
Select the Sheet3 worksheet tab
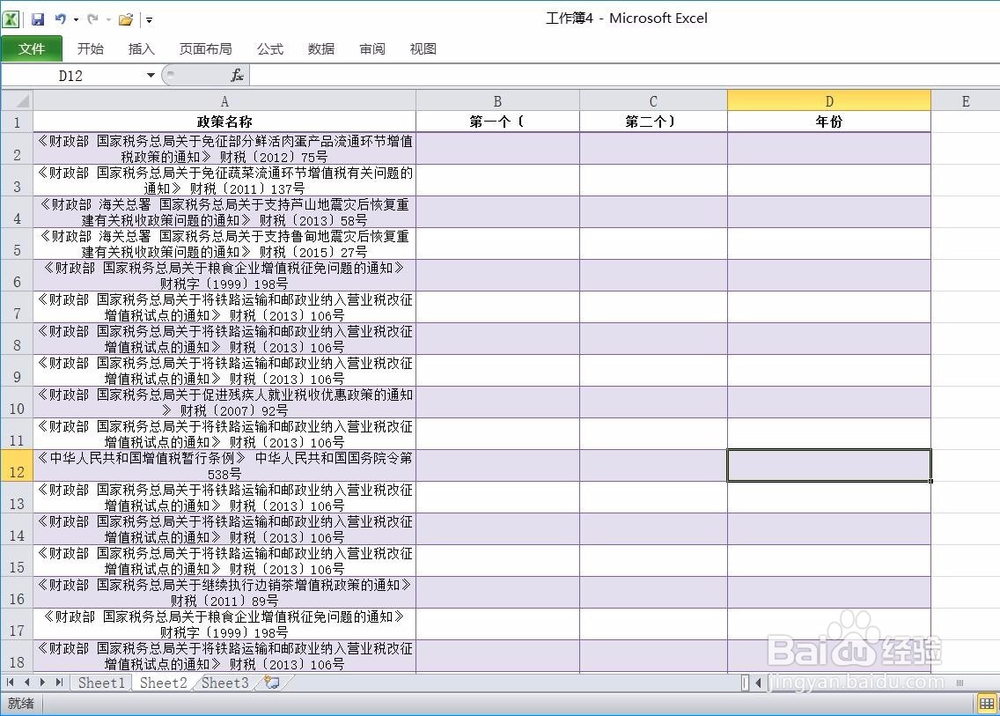tap(224, 683)
